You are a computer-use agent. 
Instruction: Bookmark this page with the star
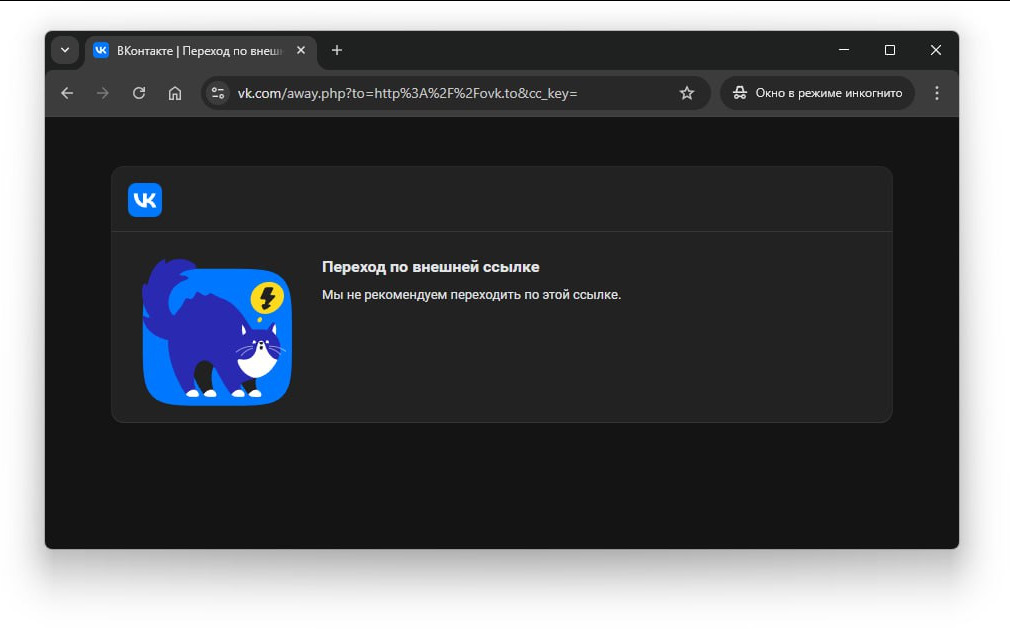[x=687, y=93]
